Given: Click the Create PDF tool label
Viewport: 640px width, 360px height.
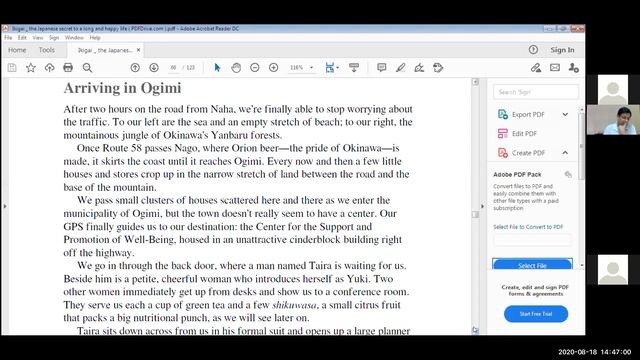Looking at the screenshot, I should pos(528,153).
